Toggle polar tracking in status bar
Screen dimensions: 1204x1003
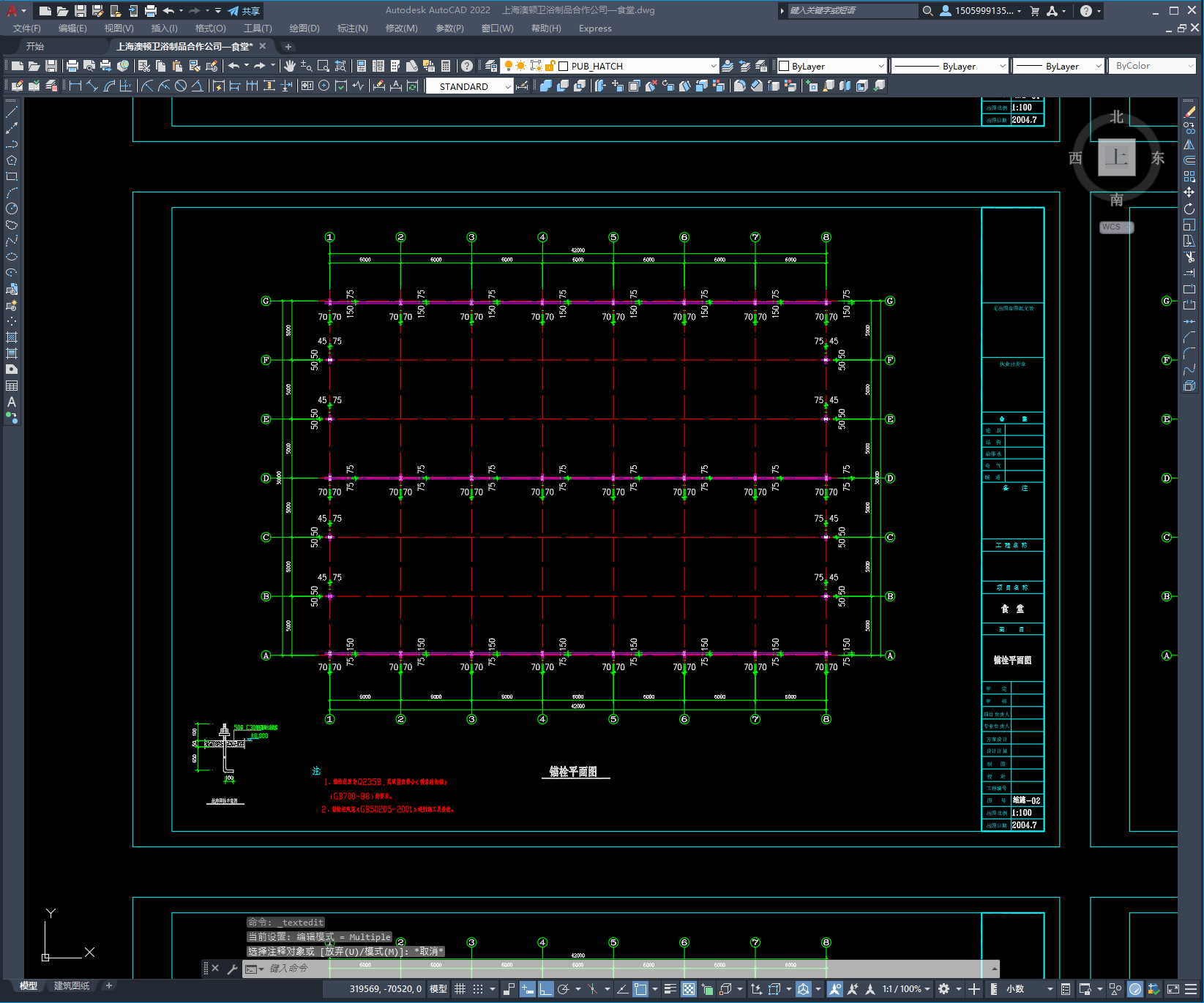(x=563, y=989)
